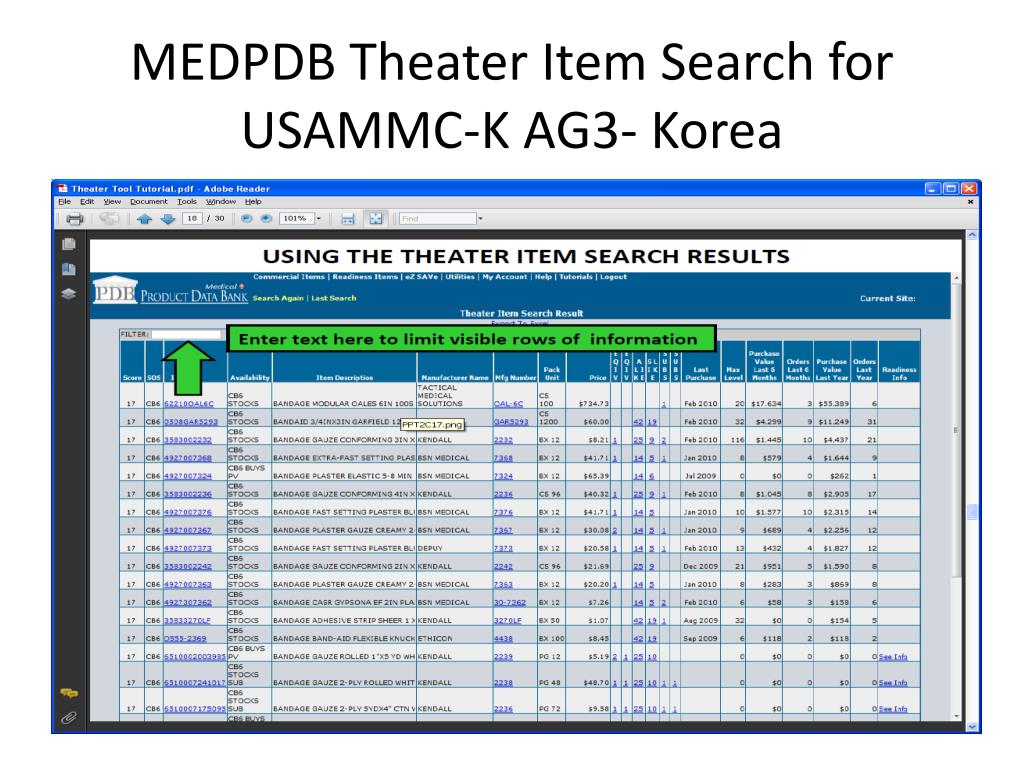Click inside the Find search field
1024x768 pixels.
(438, 219)
